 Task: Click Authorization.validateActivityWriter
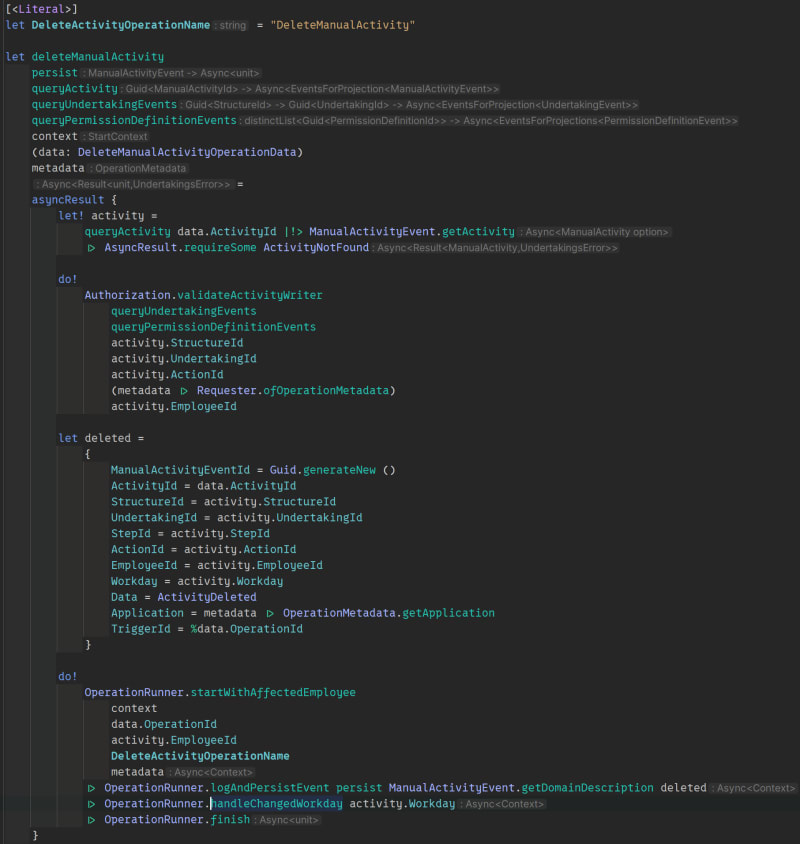[x=203, y=295]
